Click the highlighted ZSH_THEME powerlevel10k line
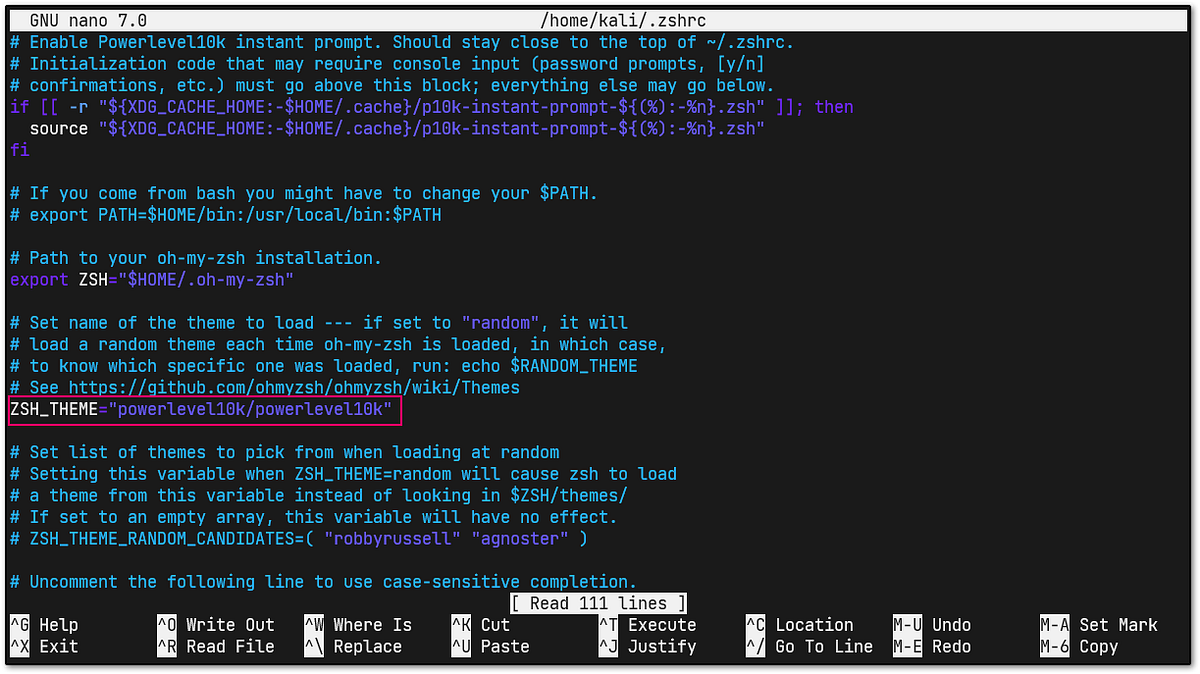 click(200, 409)
